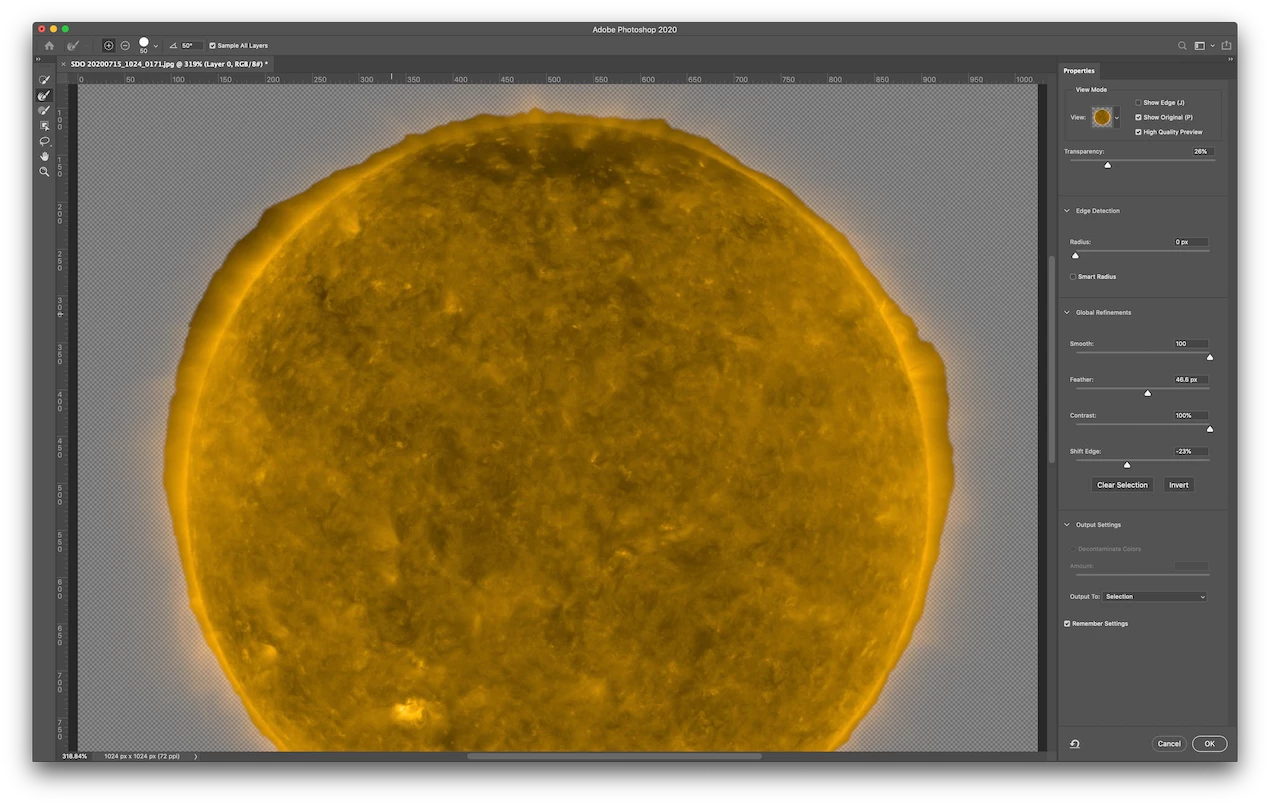Image resolution: width=1270 pixels, height=805 pixels.
Task: Open the brush size 50 picker
Action: pos(147,45)
